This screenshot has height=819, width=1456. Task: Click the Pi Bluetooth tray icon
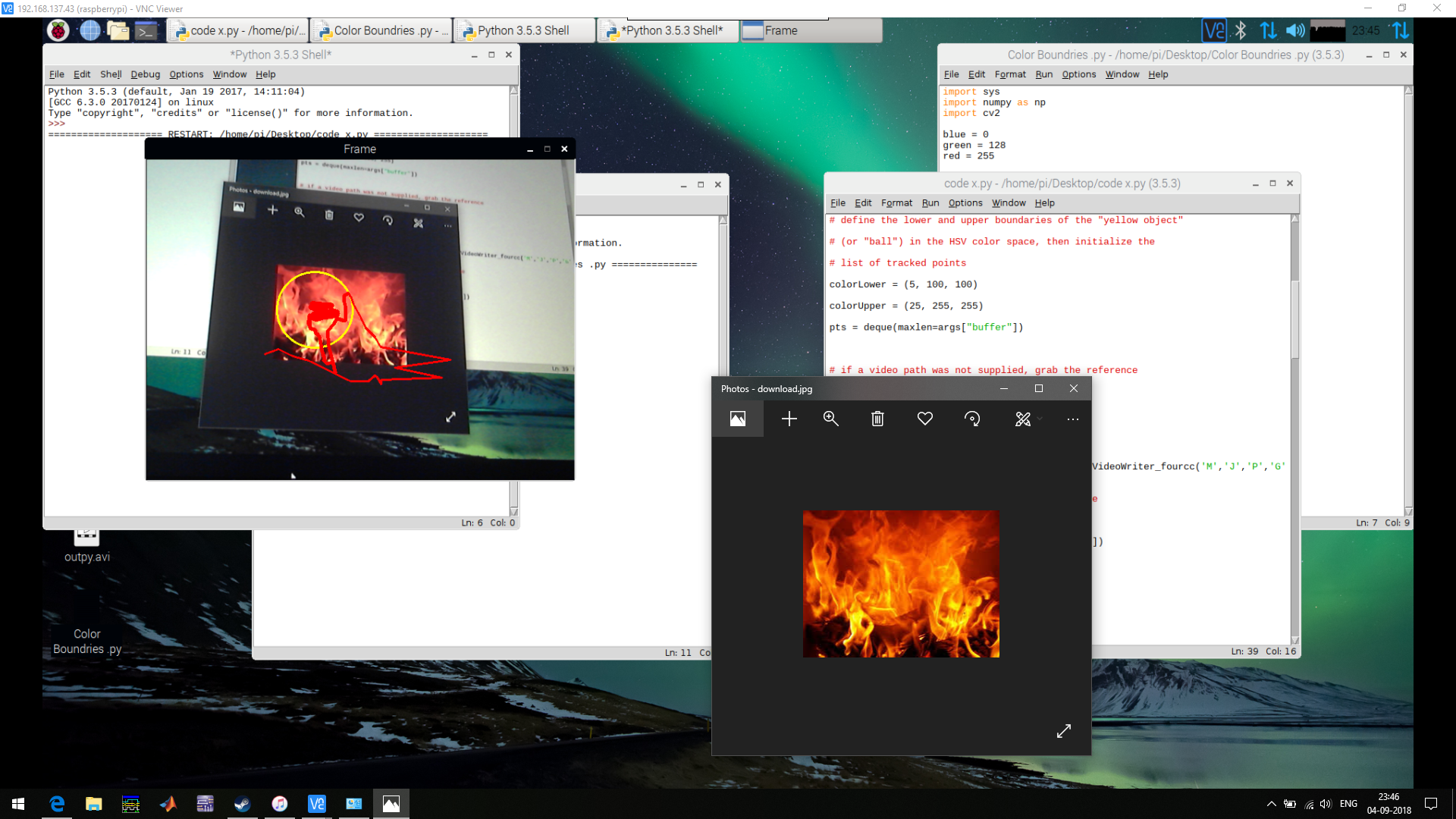coord(1241,30)
